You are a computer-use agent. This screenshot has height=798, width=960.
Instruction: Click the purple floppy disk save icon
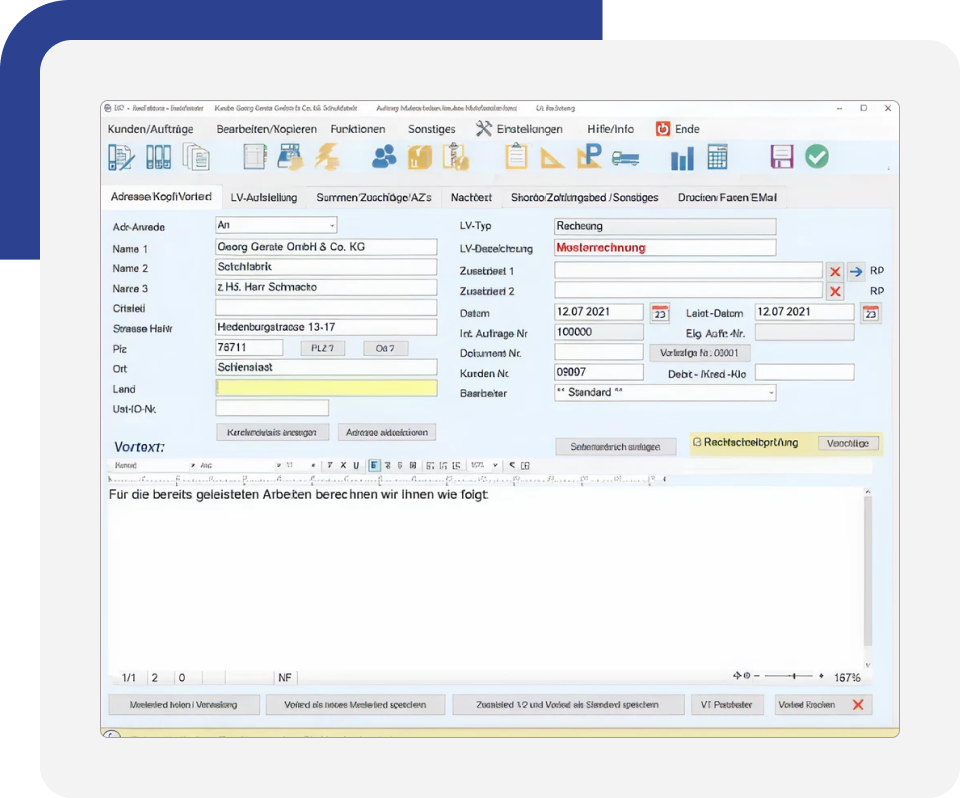point(782,157)
